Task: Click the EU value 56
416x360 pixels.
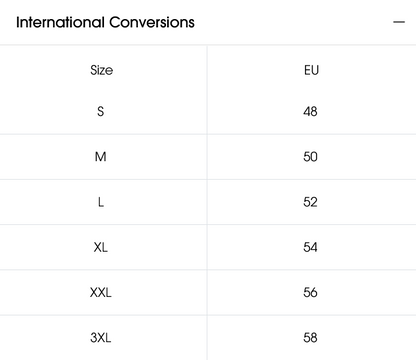Action: 310,293
